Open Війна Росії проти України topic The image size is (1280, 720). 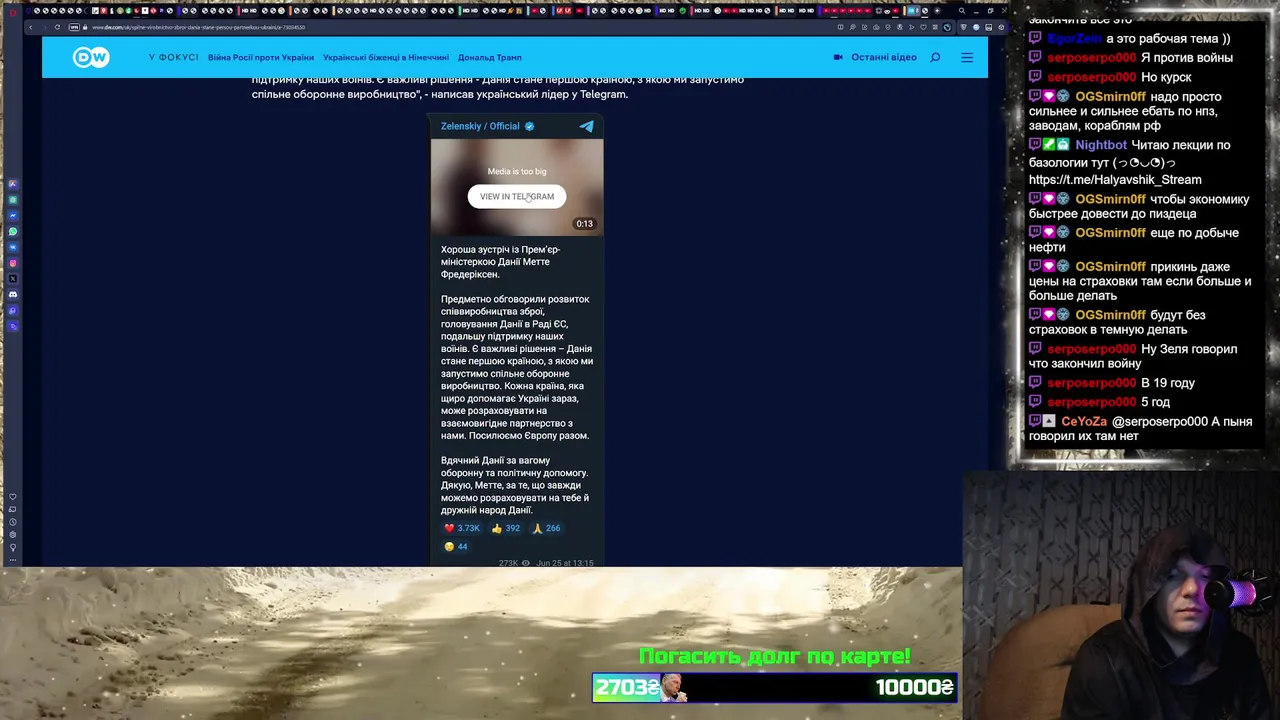coord(261,57)
